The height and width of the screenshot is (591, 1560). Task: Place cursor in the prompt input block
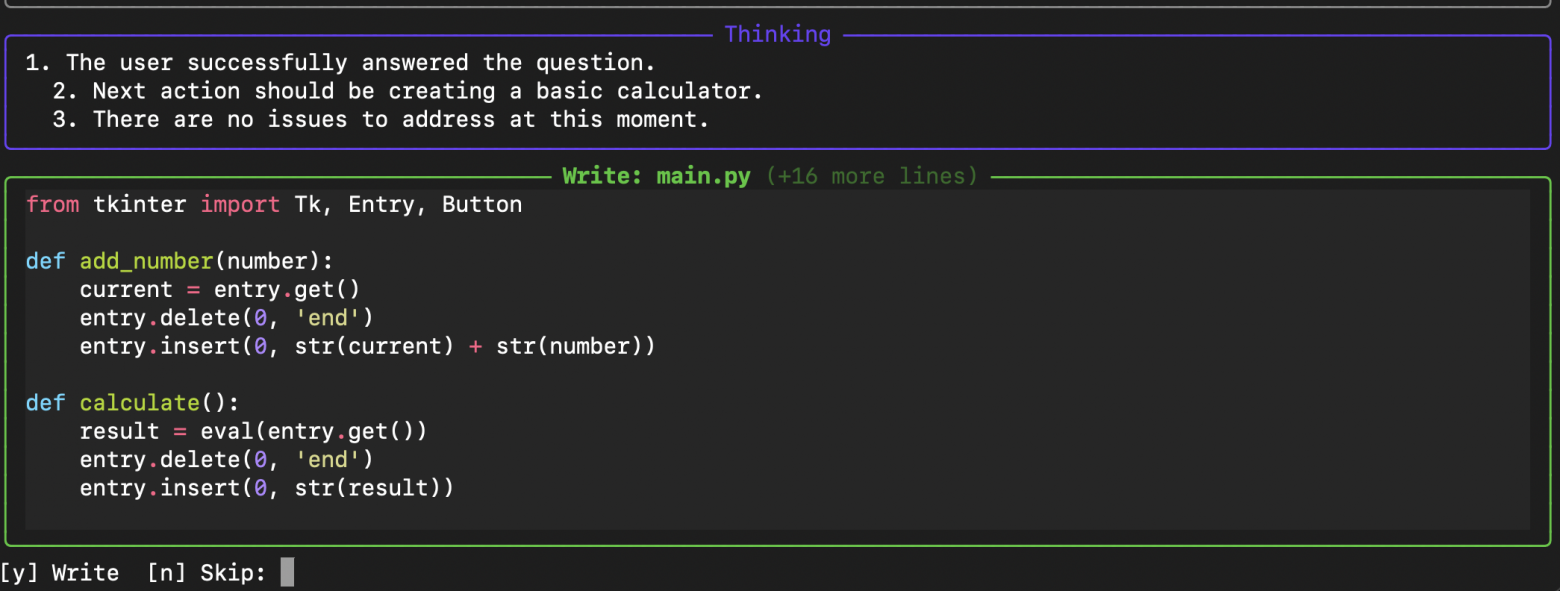click(287, 573)
